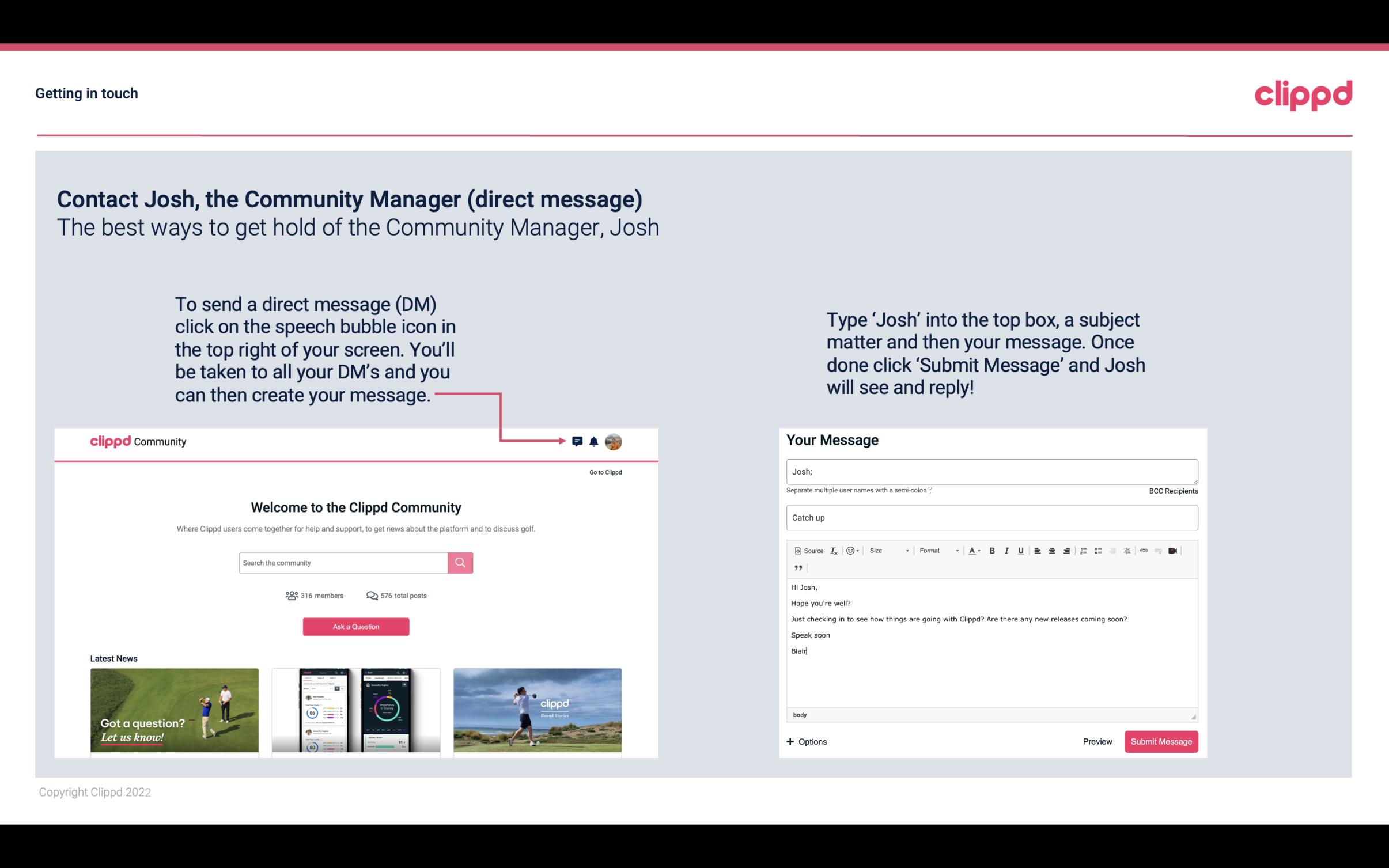Click the community search input field
1389x868 pixels.
[x=343, y=562]
